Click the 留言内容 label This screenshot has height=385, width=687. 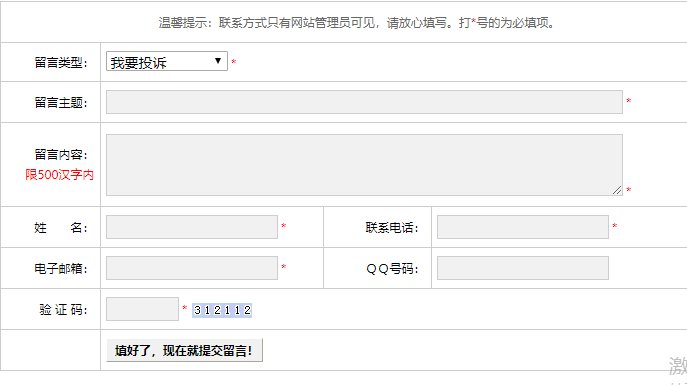61,155
